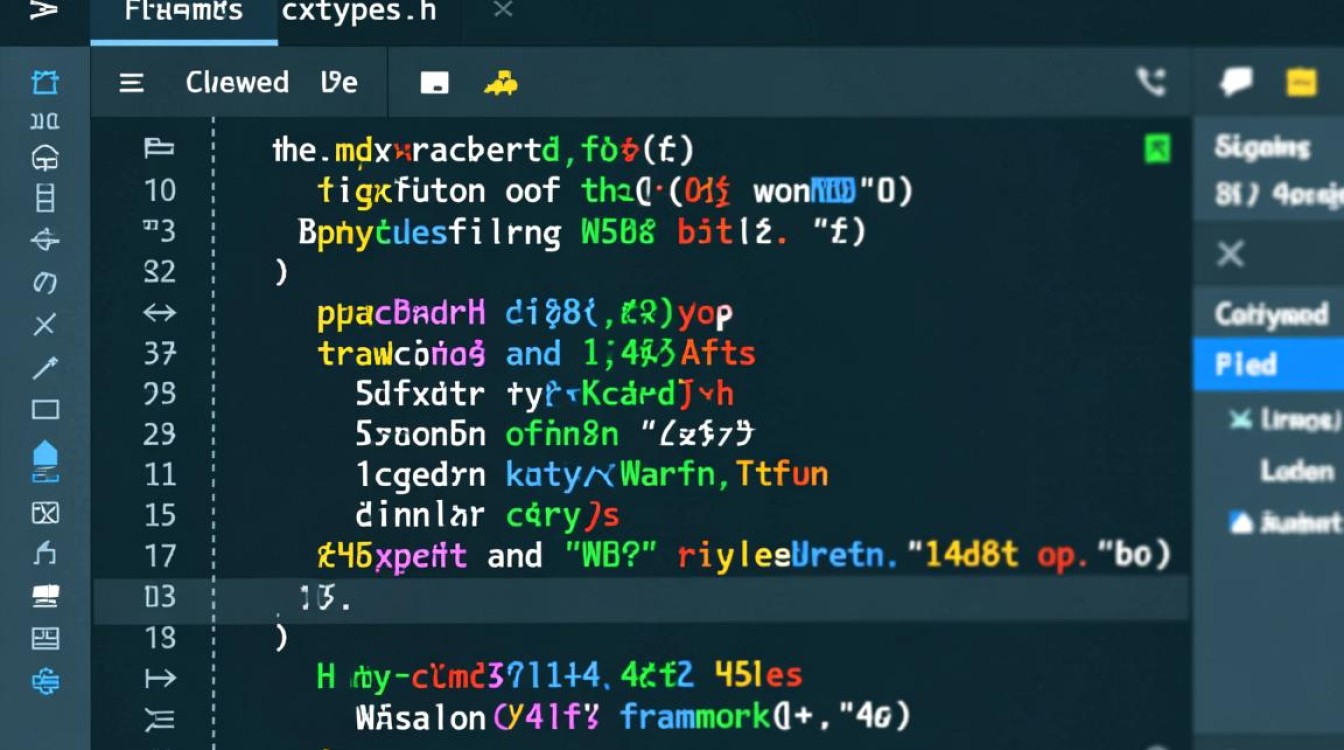
Task: Select the highlighted Pled item
Action: click(x=1268, y=364)
